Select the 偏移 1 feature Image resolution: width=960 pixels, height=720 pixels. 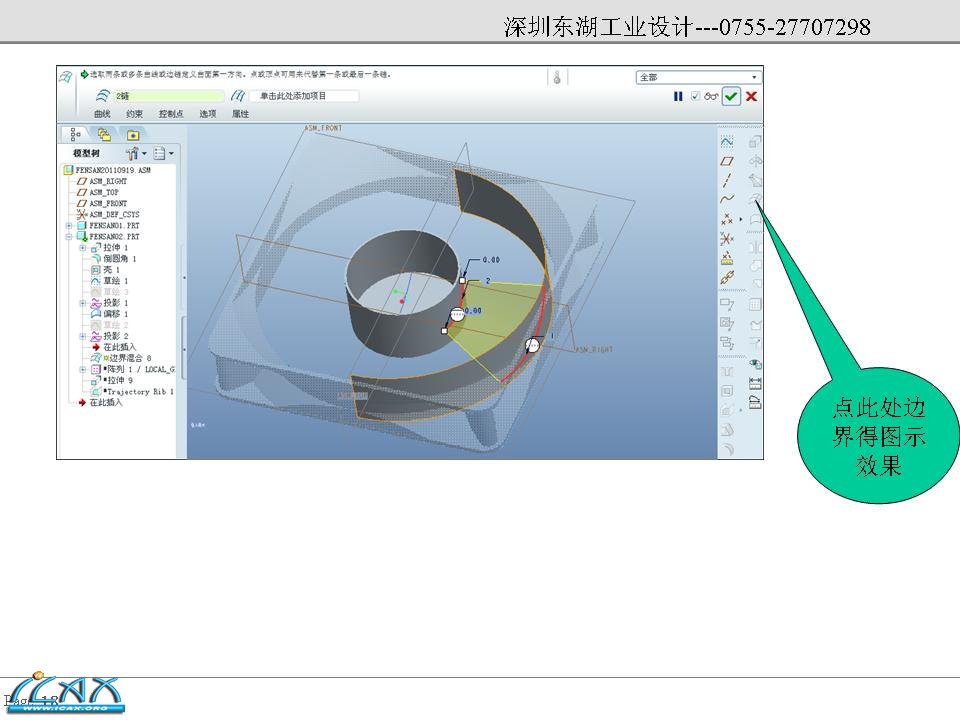point(110,314)
